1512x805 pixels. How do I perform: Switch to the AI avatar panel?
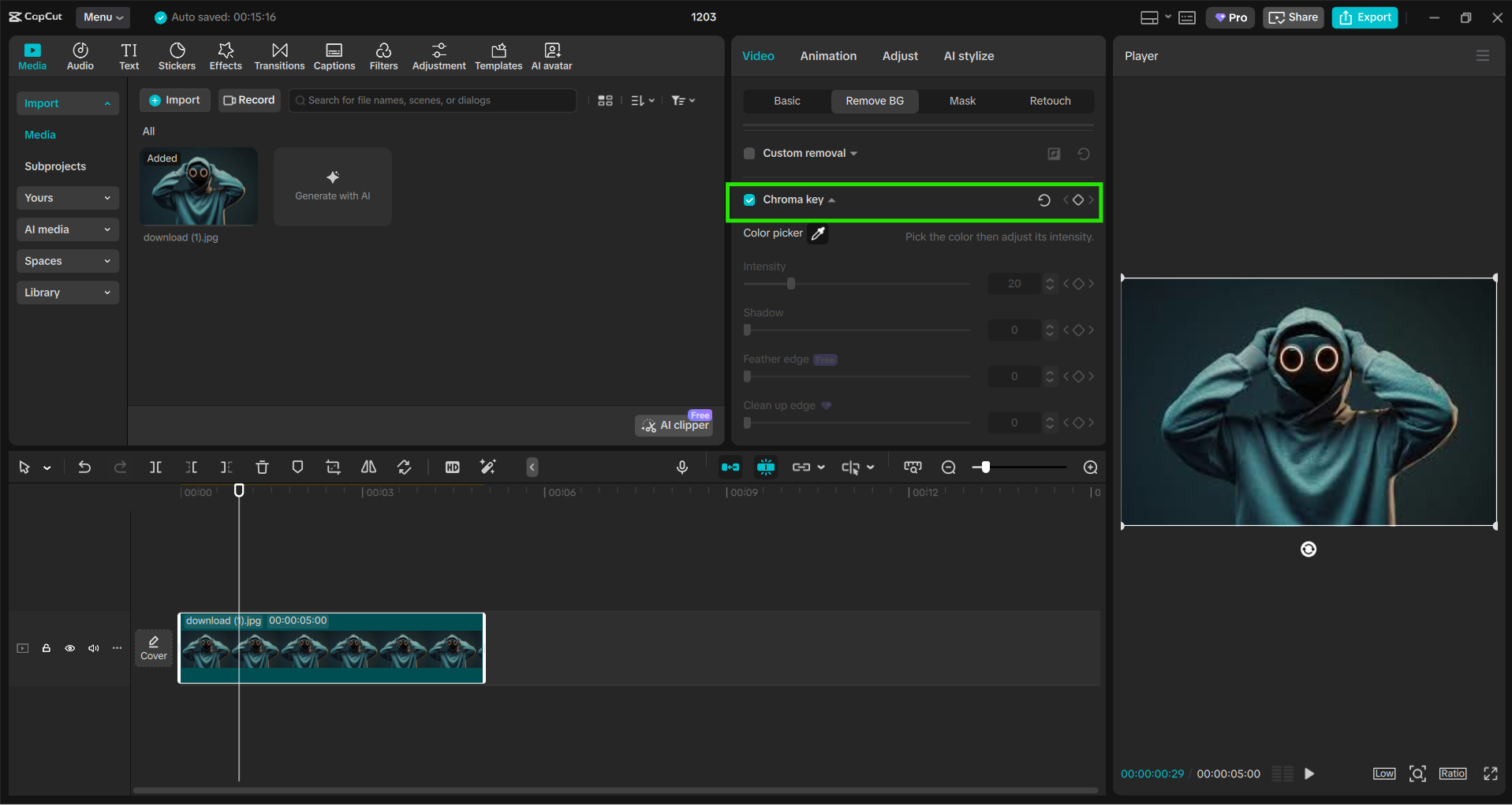coord(551,55)
